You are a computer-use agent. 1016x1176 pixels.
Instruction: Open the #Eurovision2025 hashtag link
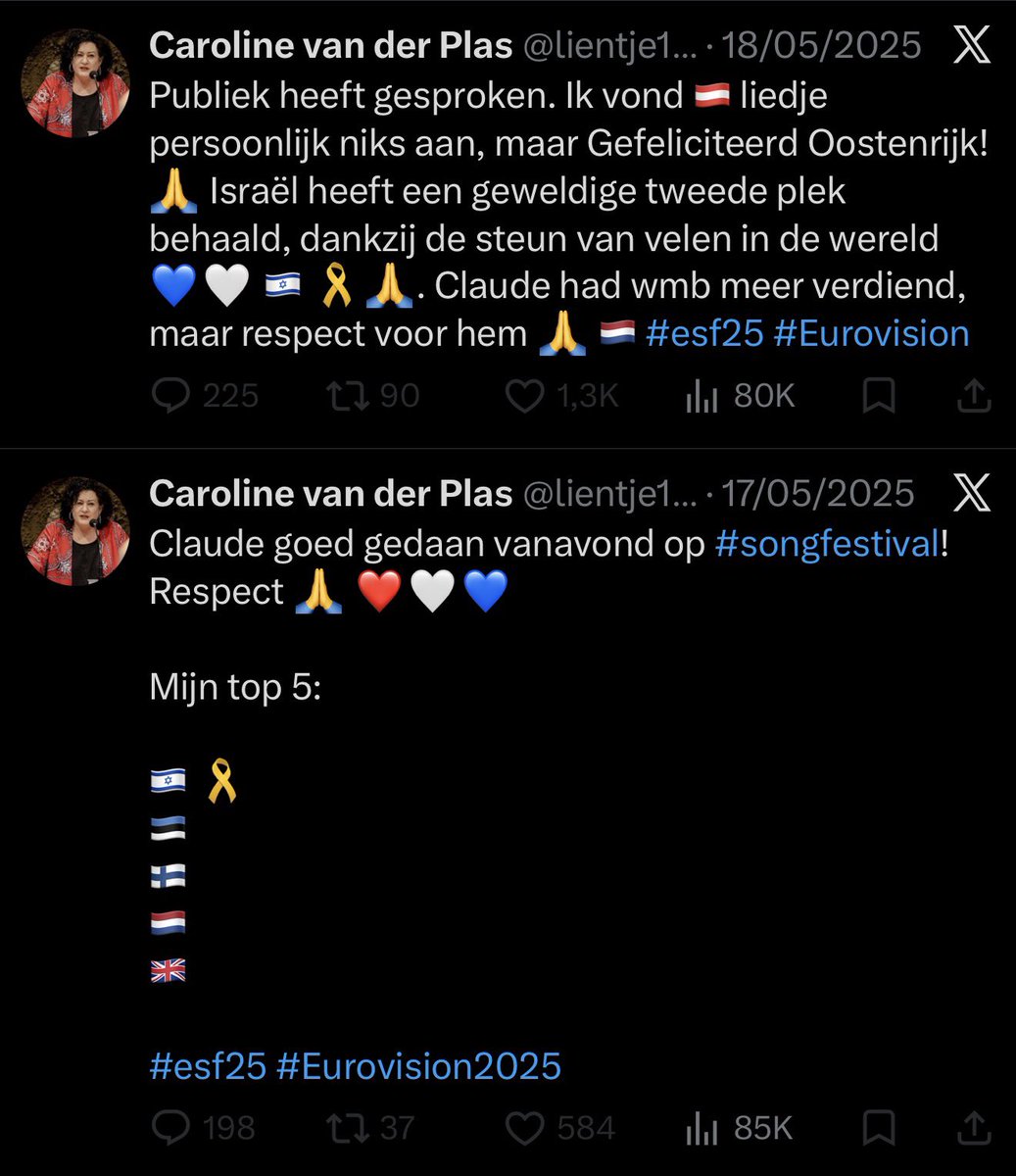point(419,1065)
